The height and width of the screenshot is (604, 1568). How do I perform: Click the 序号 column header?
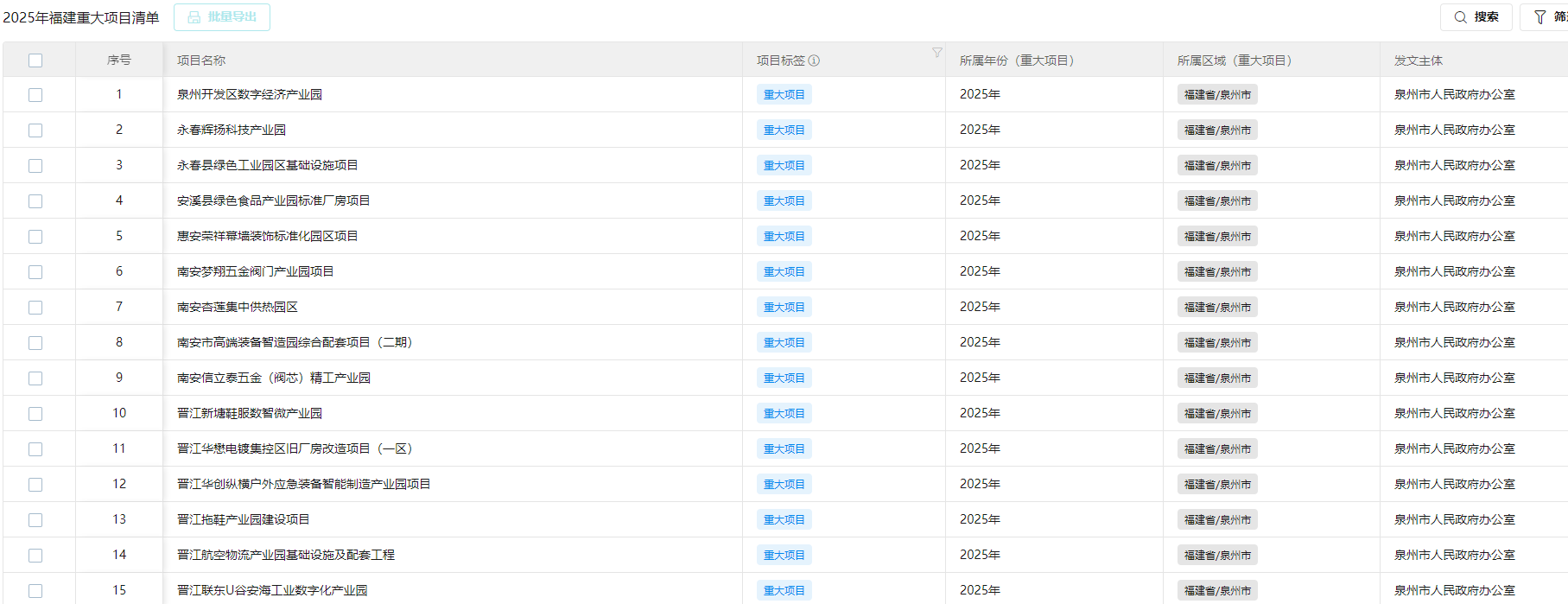point(119,60)
